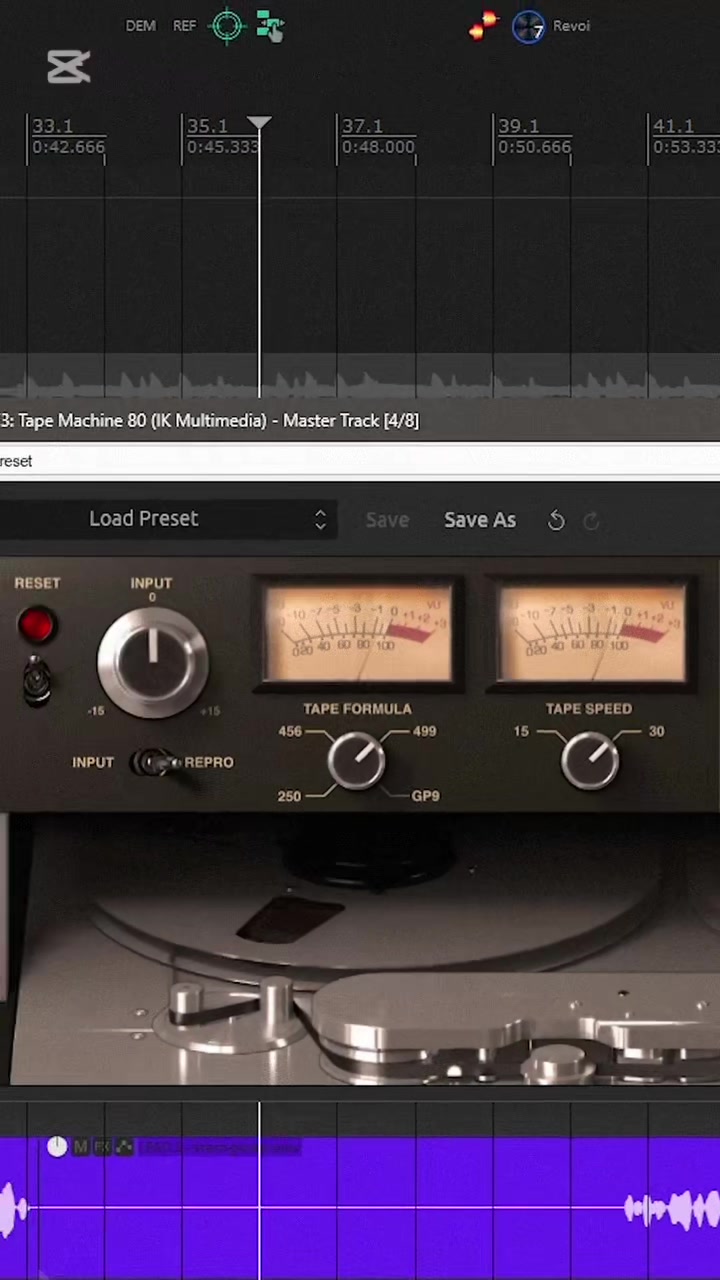This screenshot has height=1280, width=720.
Task: Click the REPRO label beside the switch
Action: [209, 762]
